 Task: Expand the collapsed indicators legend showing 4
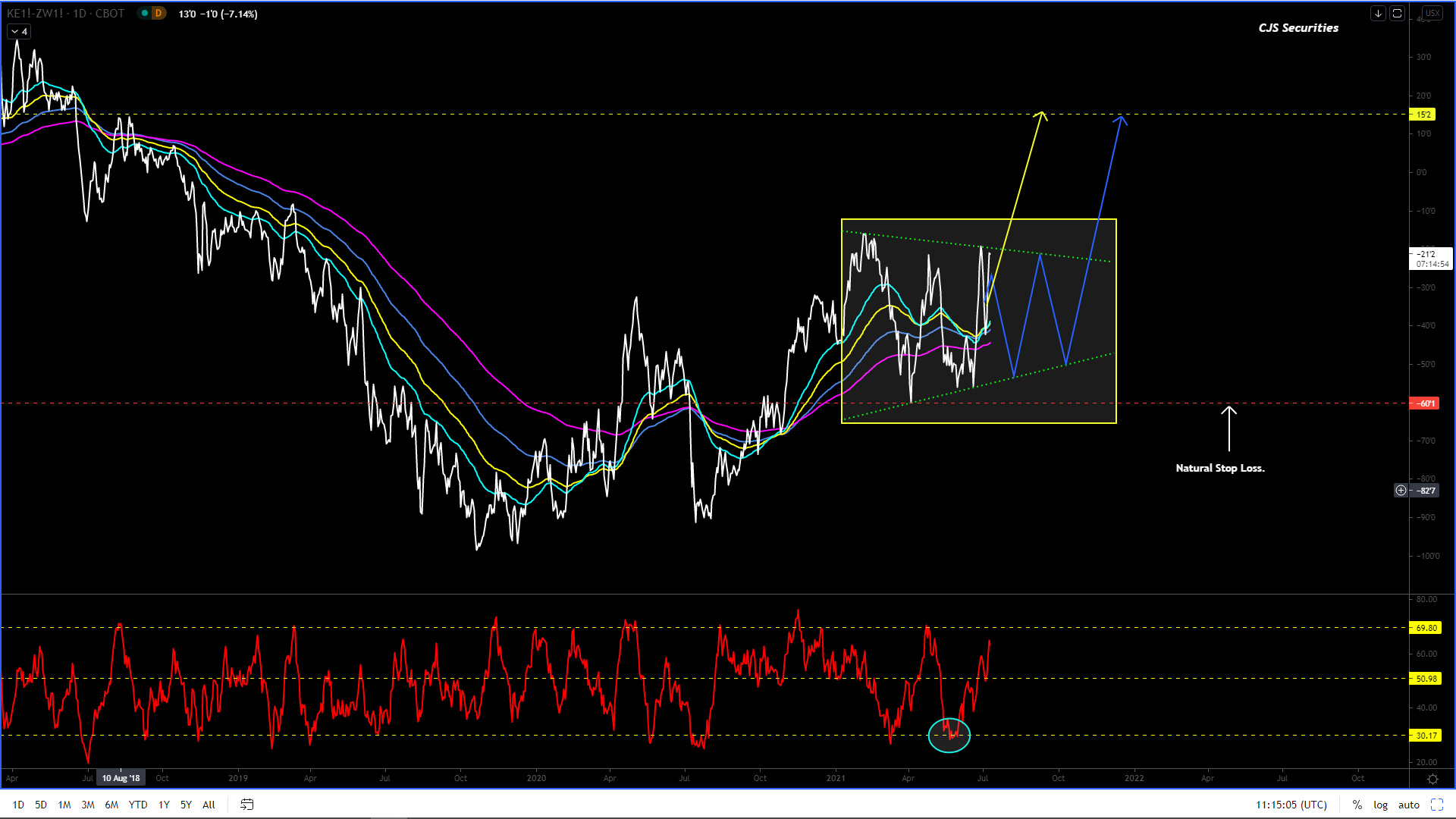point(19,32)
